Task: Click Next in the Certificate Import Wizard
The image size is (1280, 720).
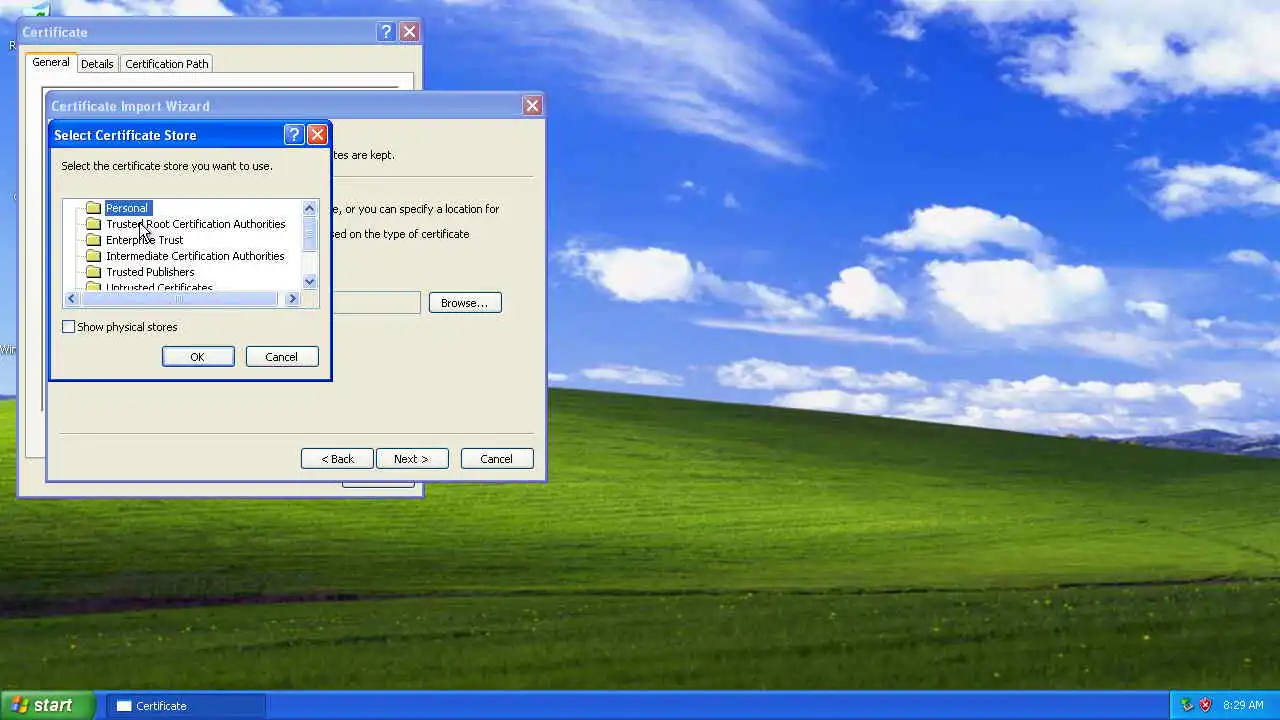Action: coord(411,459)
